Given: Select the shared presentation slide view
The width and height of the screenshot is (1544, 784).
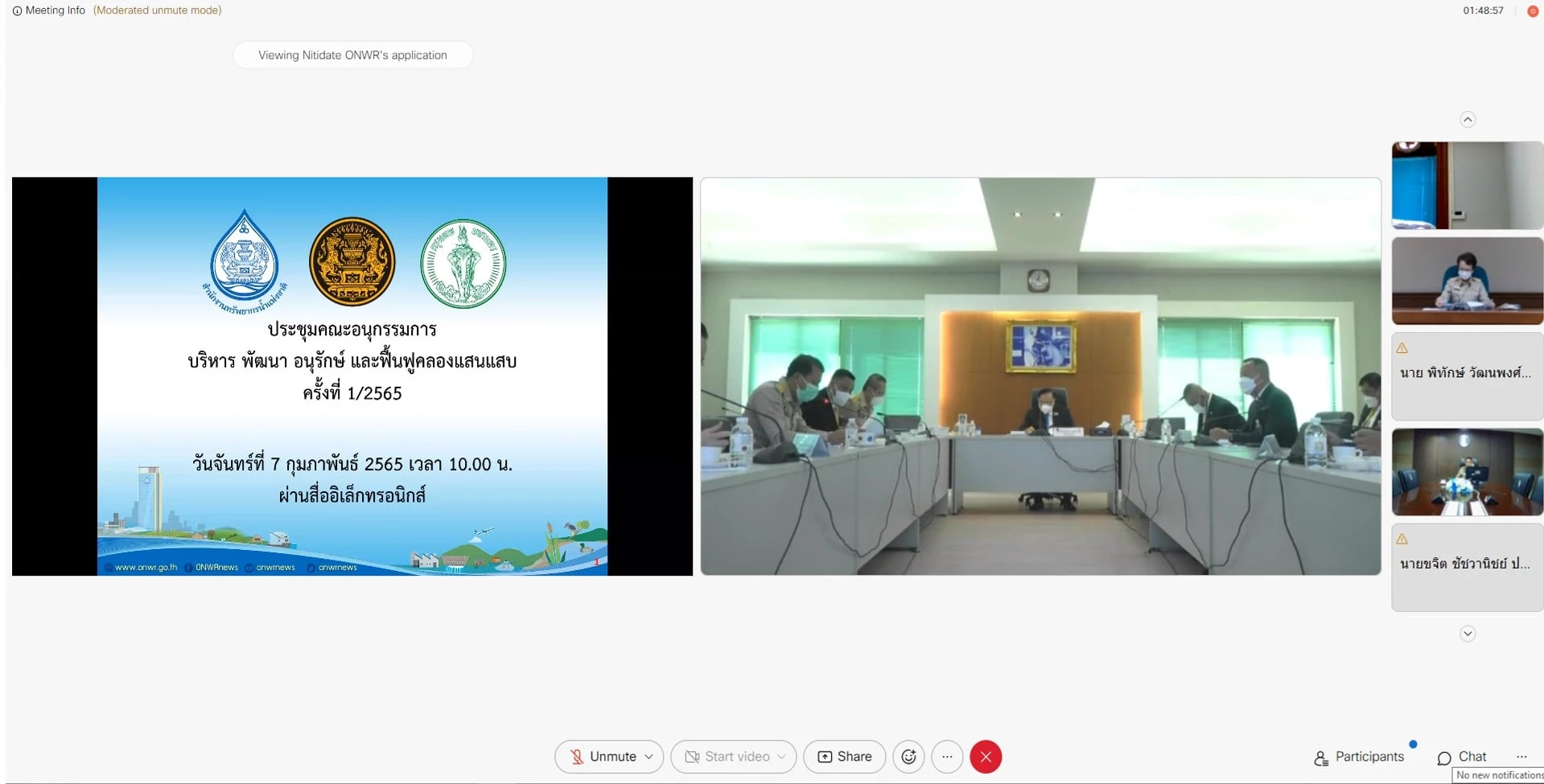Looking at the screenshot, I should [x=352, y=376].
